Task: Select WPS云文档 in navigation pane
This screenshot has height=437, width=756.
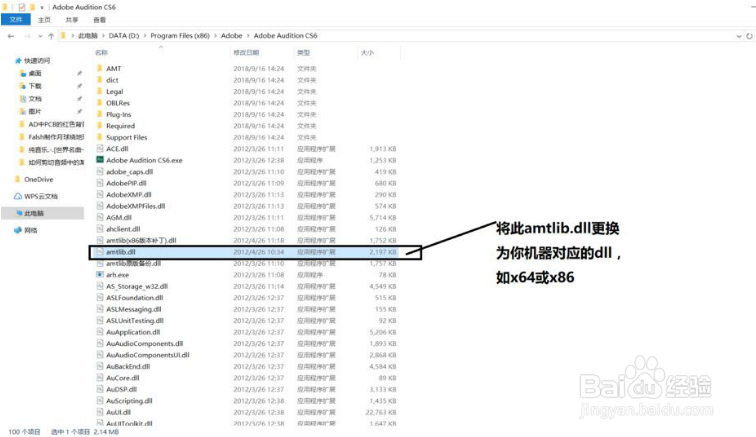Action: click(41, 196)
